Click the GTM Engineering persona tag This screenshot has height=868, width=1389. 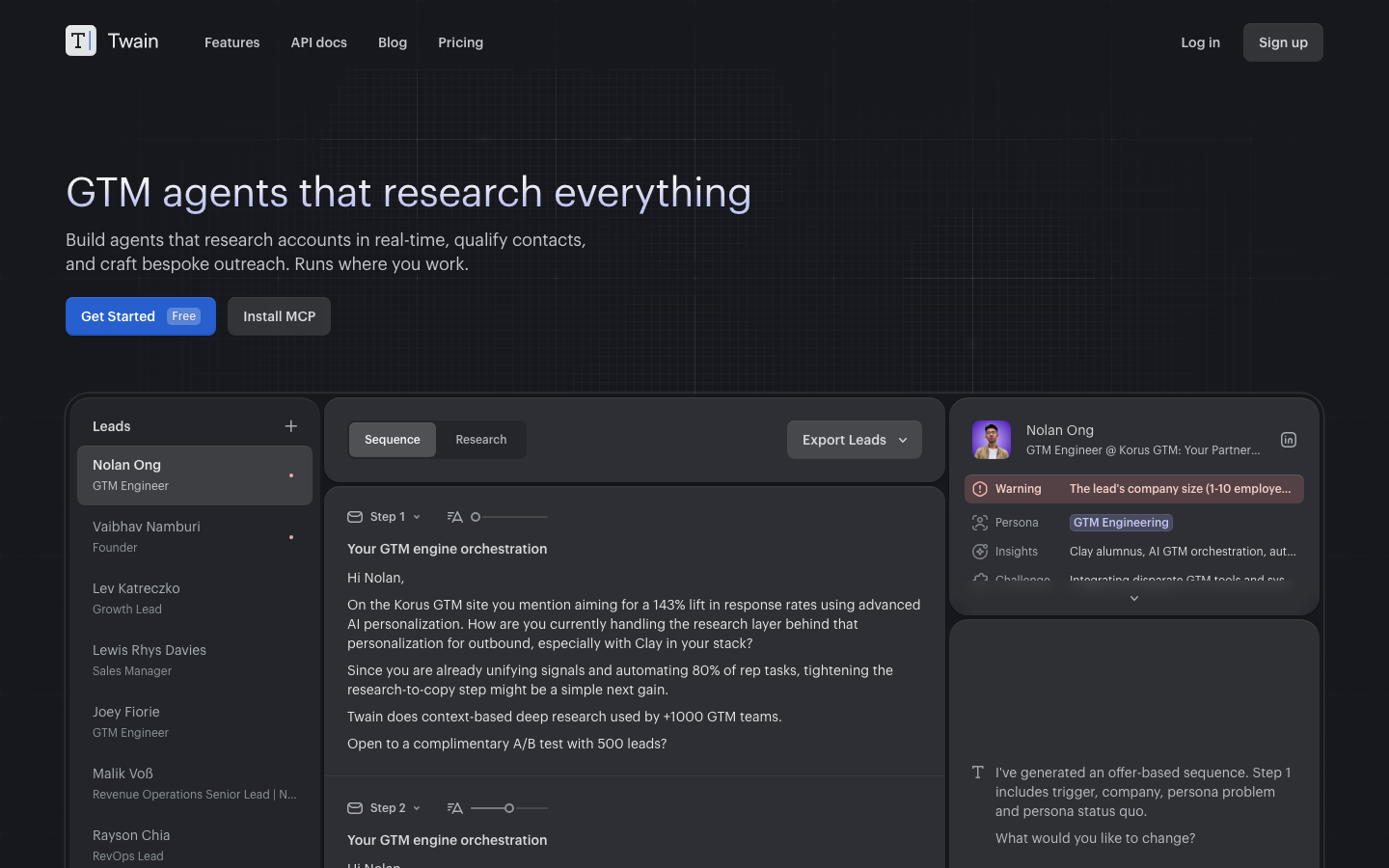click(x=1121, y=523)
